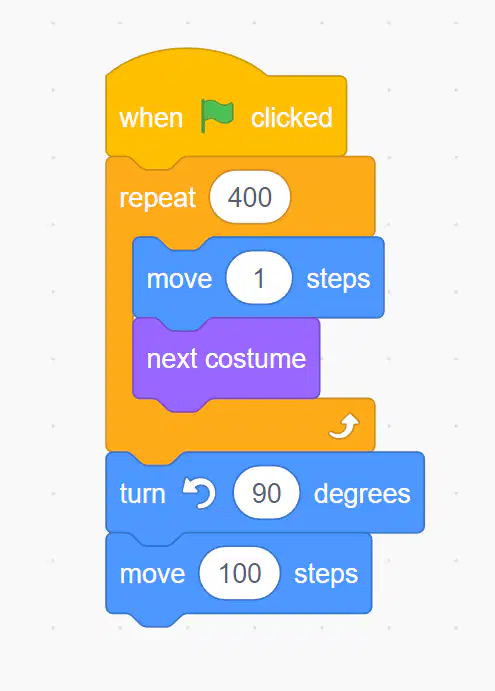Click the loop arrow icon in repeat block
Image resolution: width=495 pixels, height=691 pixels.
coord(344,426)
